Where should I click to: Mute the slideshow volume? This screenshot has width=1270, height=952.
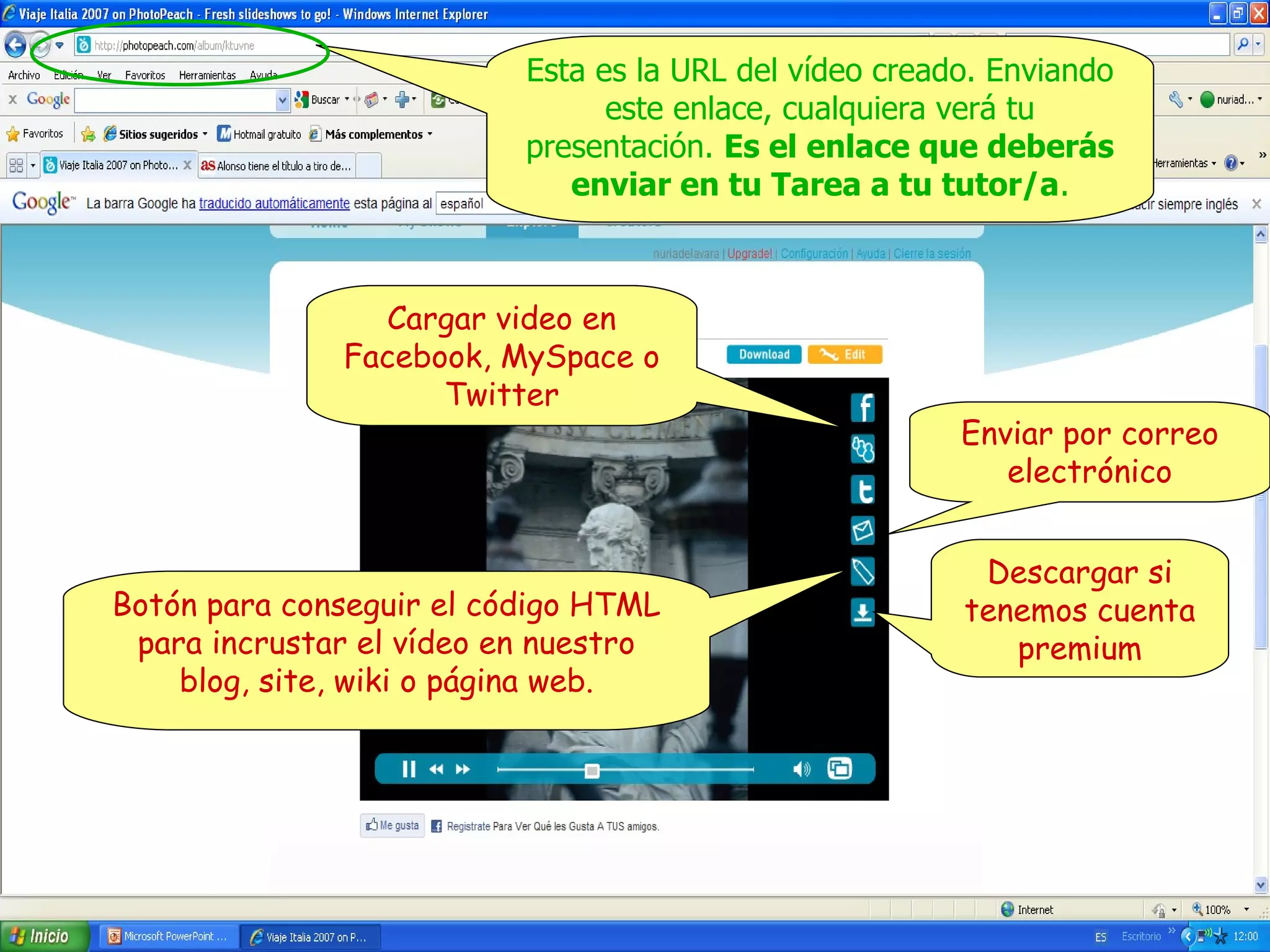(801, 769)
